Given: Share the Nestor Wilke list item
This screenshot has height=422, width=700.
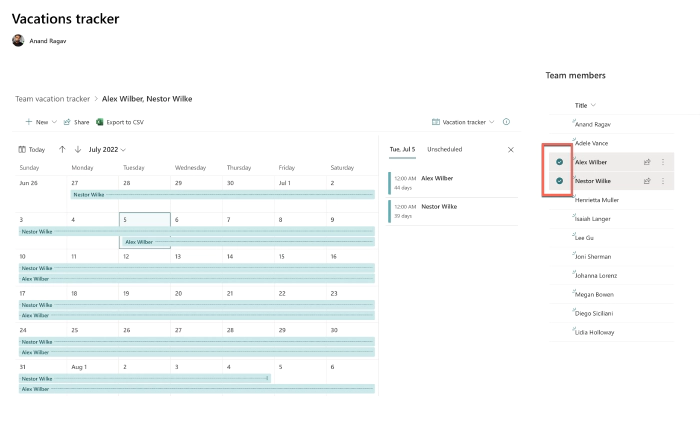Looking at the screenshot, I should point(647,181).
